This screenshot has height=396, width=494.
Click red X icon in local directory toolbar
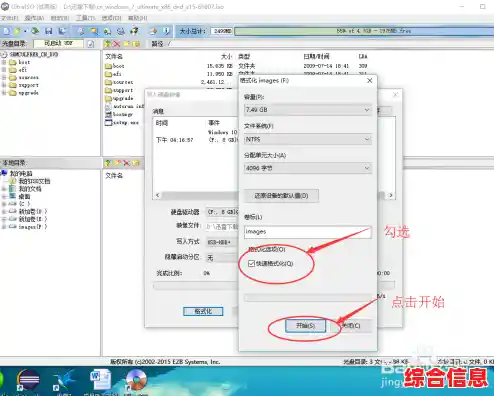coord(126,163)
